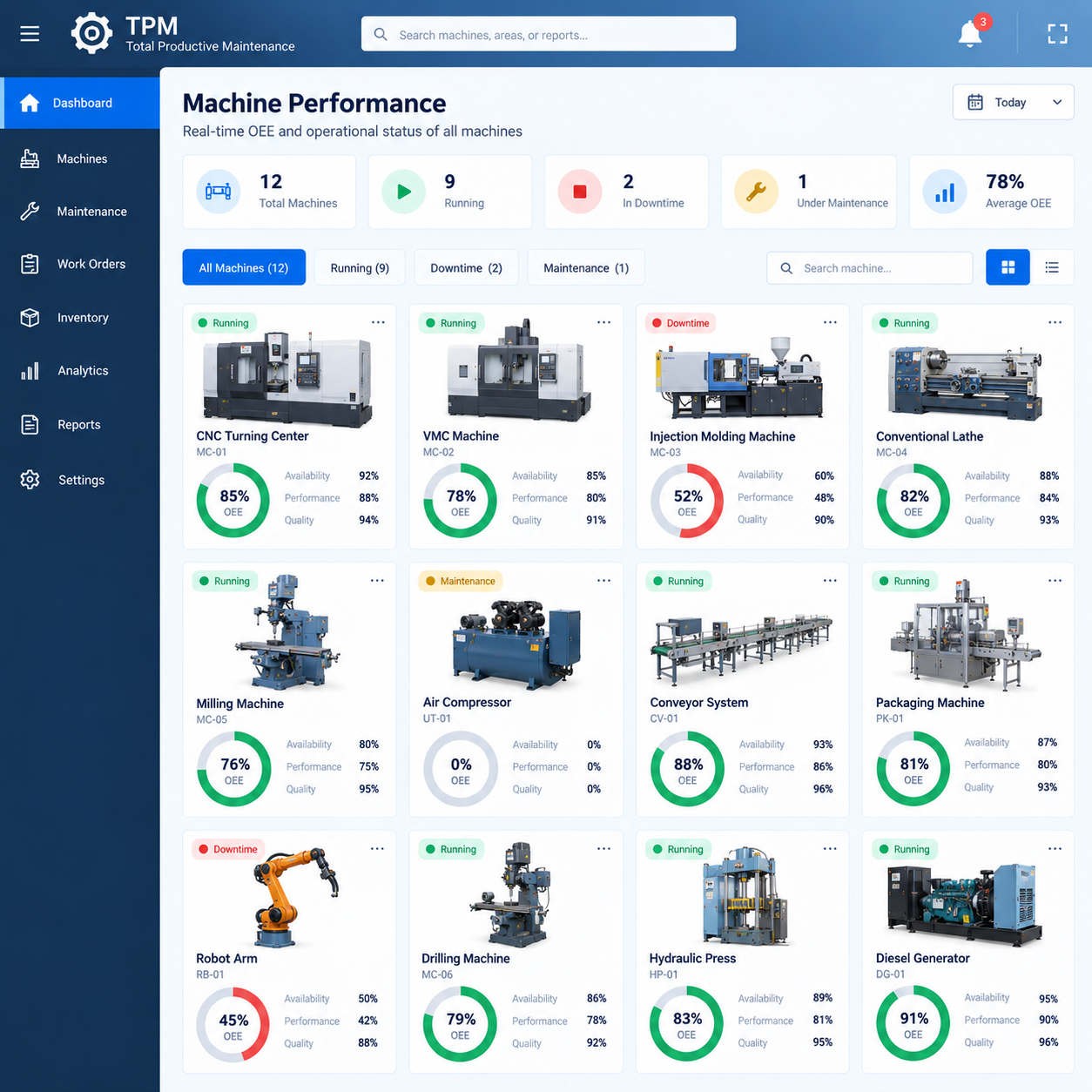Open notifications bell
The image size is (1092, 1092).
pos(970,34)
